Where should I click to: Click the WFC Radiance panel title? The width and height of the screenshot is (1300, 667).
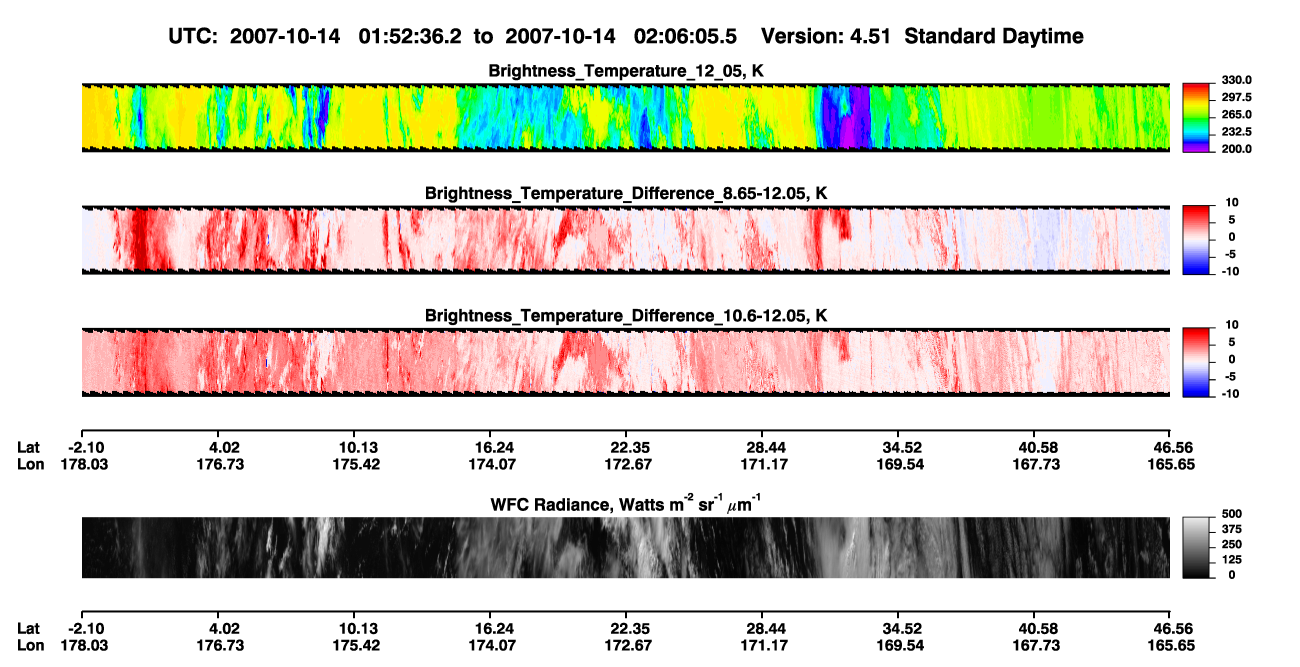(x=626, y=504)
